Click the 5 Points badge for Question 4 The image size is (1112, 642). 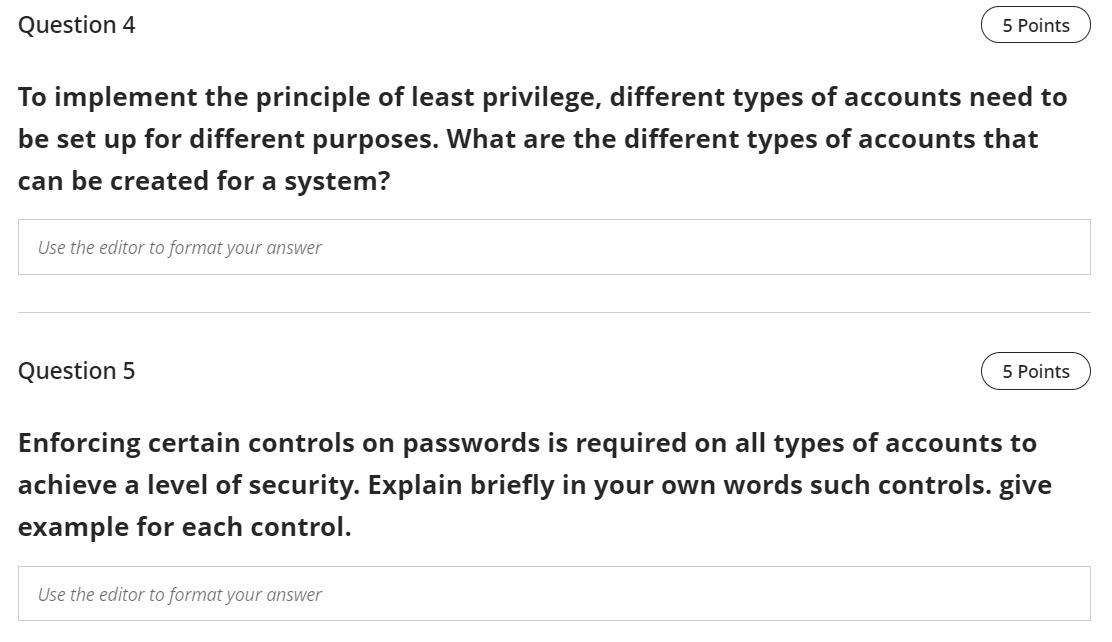(1035, 25)
